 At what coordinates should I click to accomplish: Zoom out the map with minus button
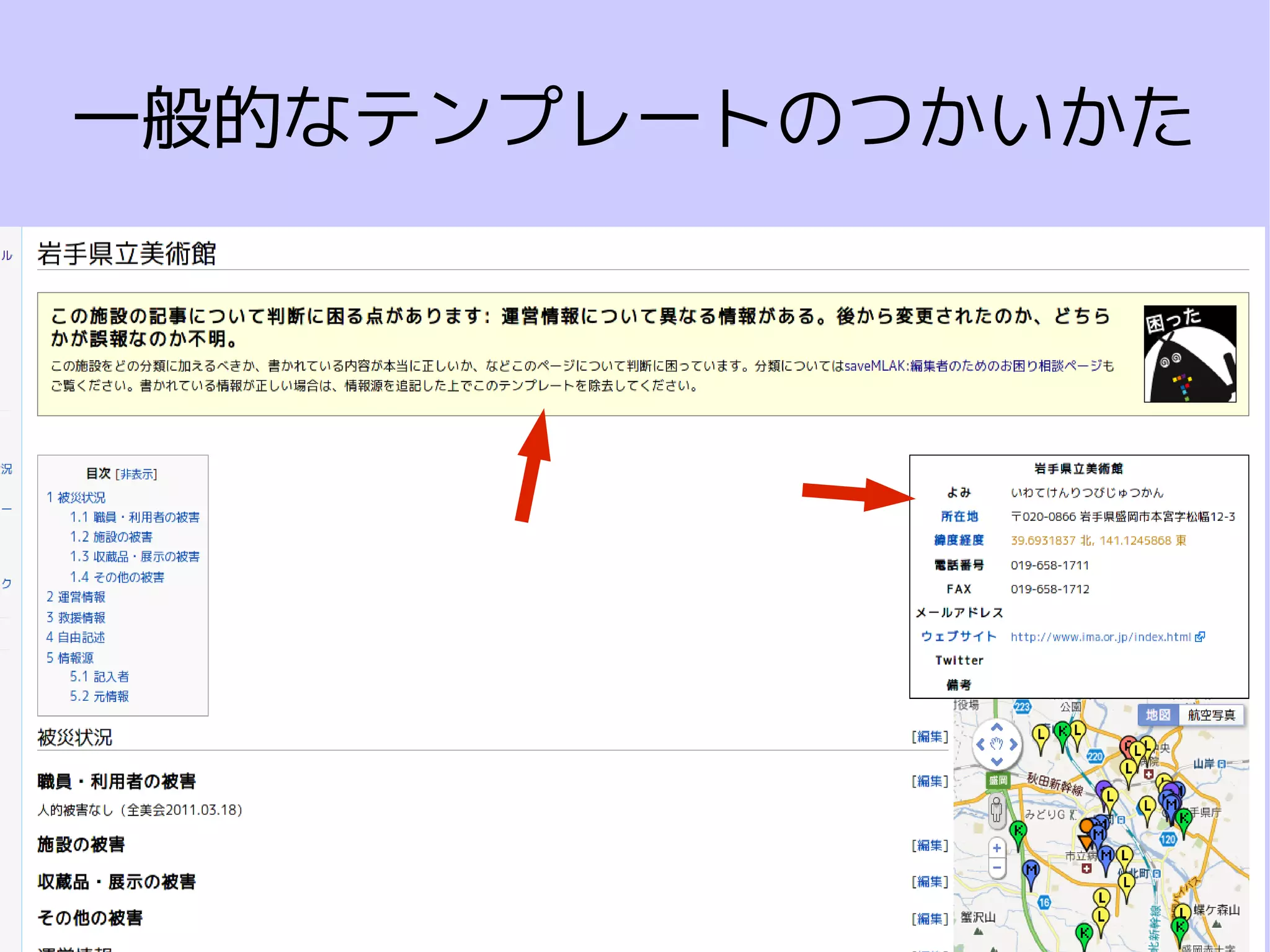point(997,867)
